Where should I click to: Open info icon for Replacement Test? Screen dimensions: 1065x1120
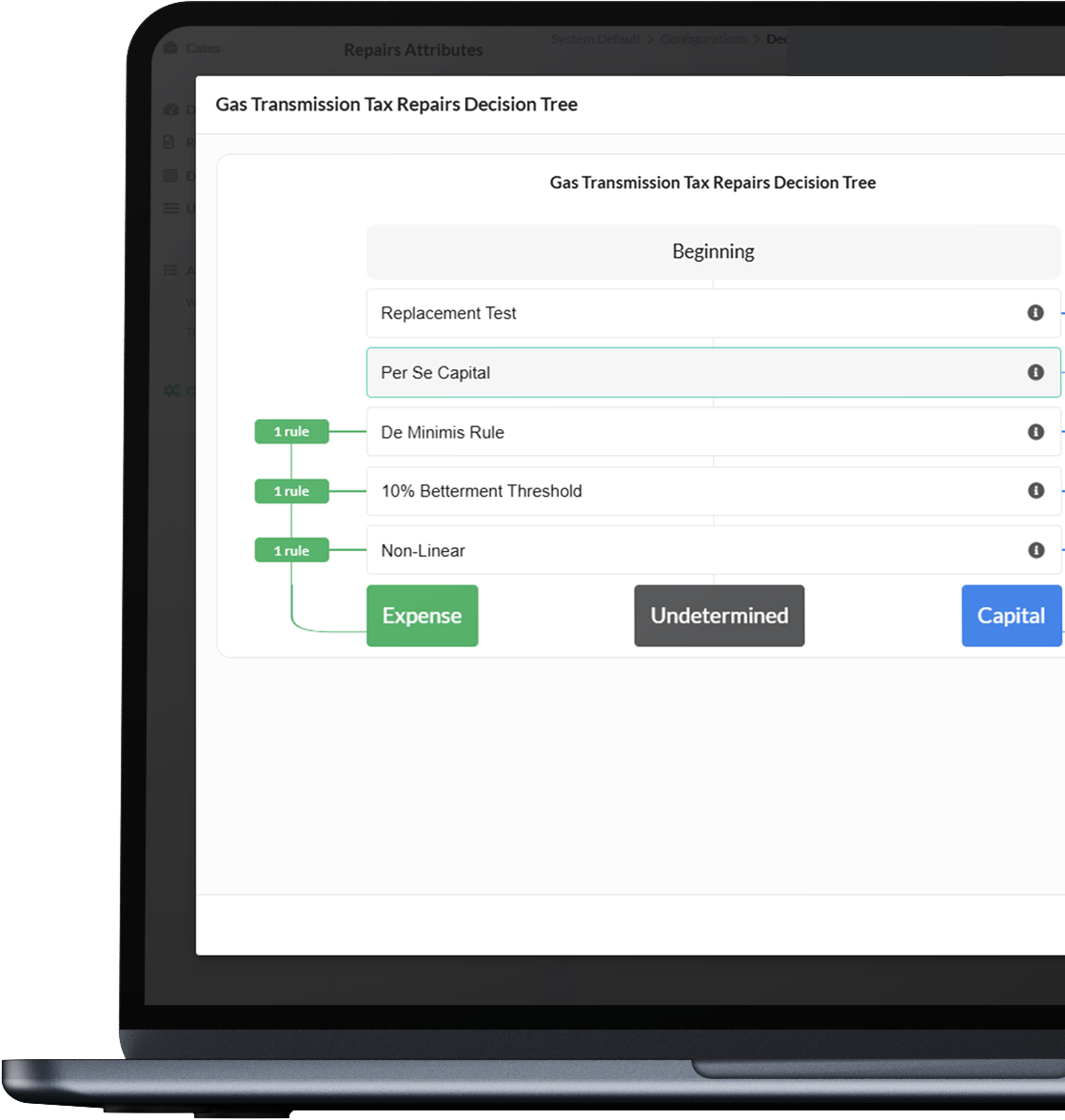1035,313
